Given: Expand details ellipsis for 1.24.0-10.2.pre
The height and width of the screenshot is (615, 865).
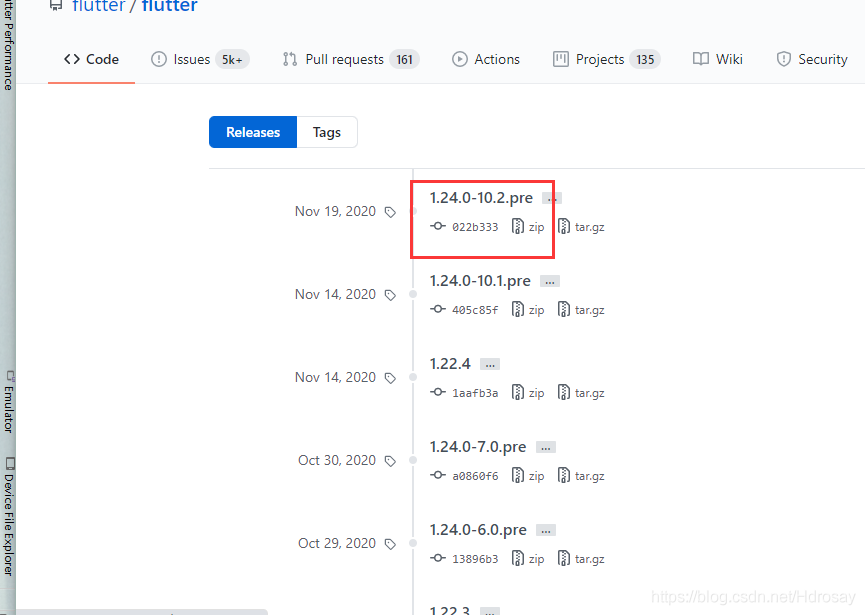Looking at the screenshot, I should point(552,199).
